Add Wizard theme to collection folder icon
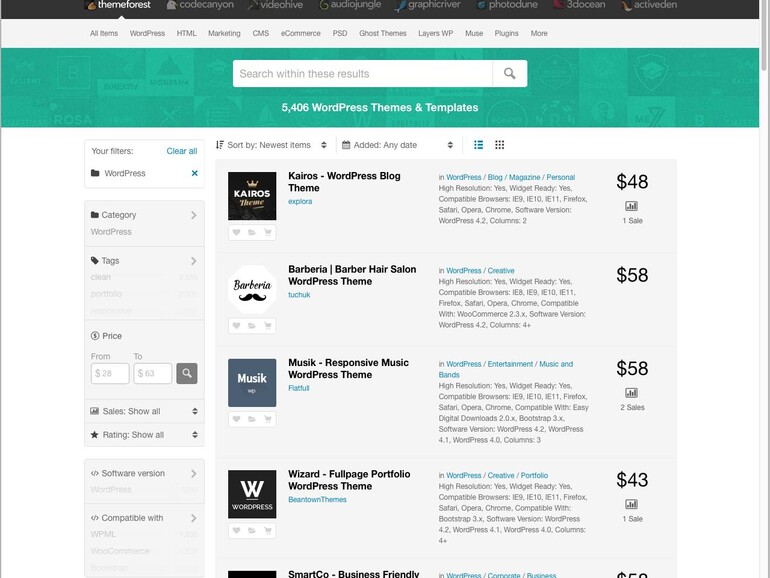This screenshot has width=770, height=578. [252, 530]
